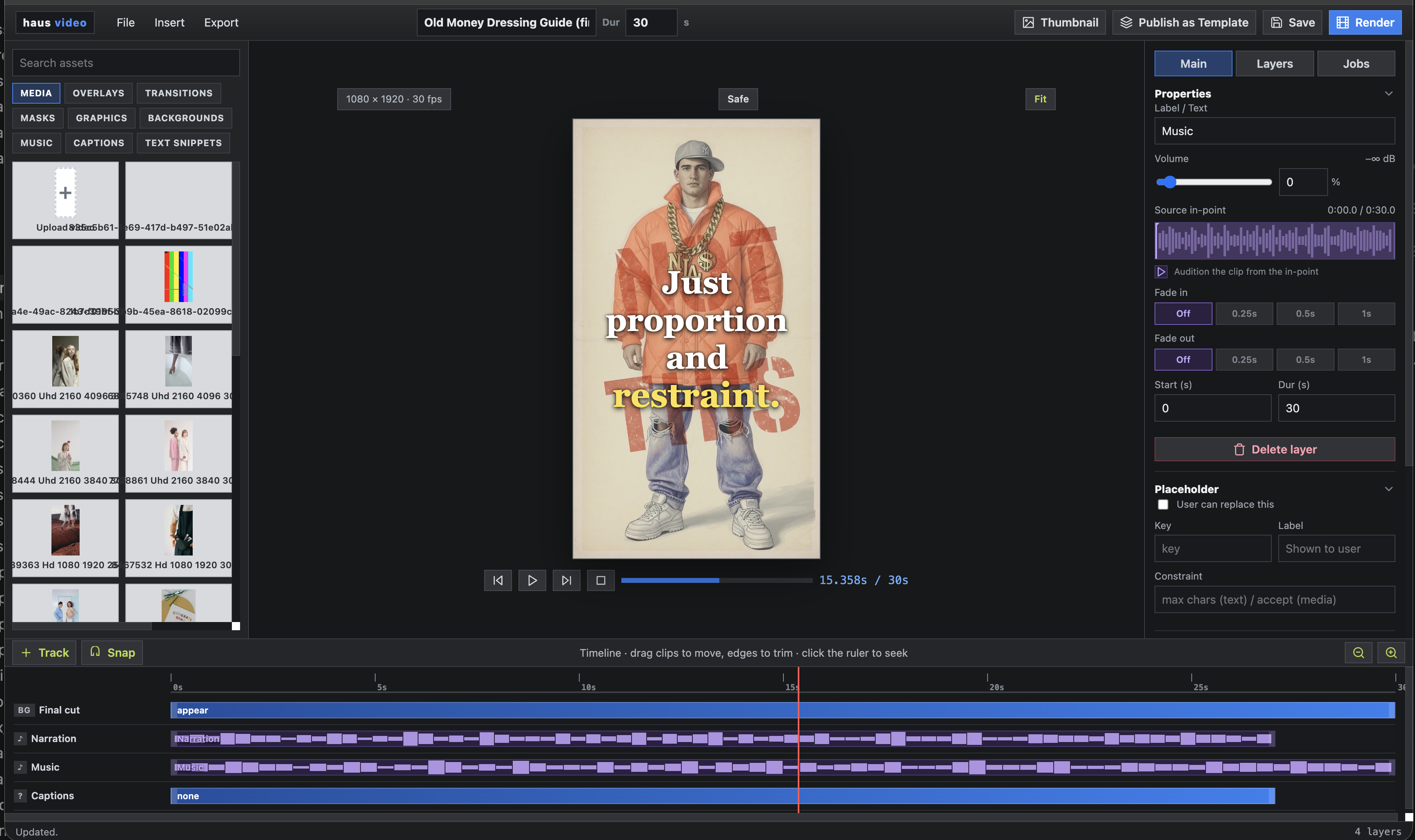Switch to the Layers tab
Screen dimensions: 1415x840
point(1275,64)
